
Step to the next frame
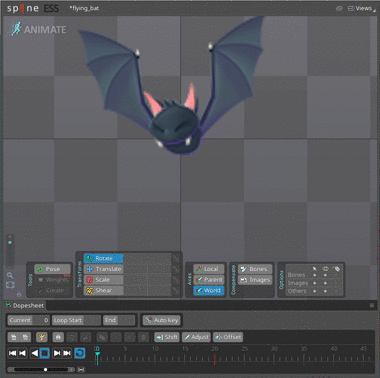coord(57,353)
